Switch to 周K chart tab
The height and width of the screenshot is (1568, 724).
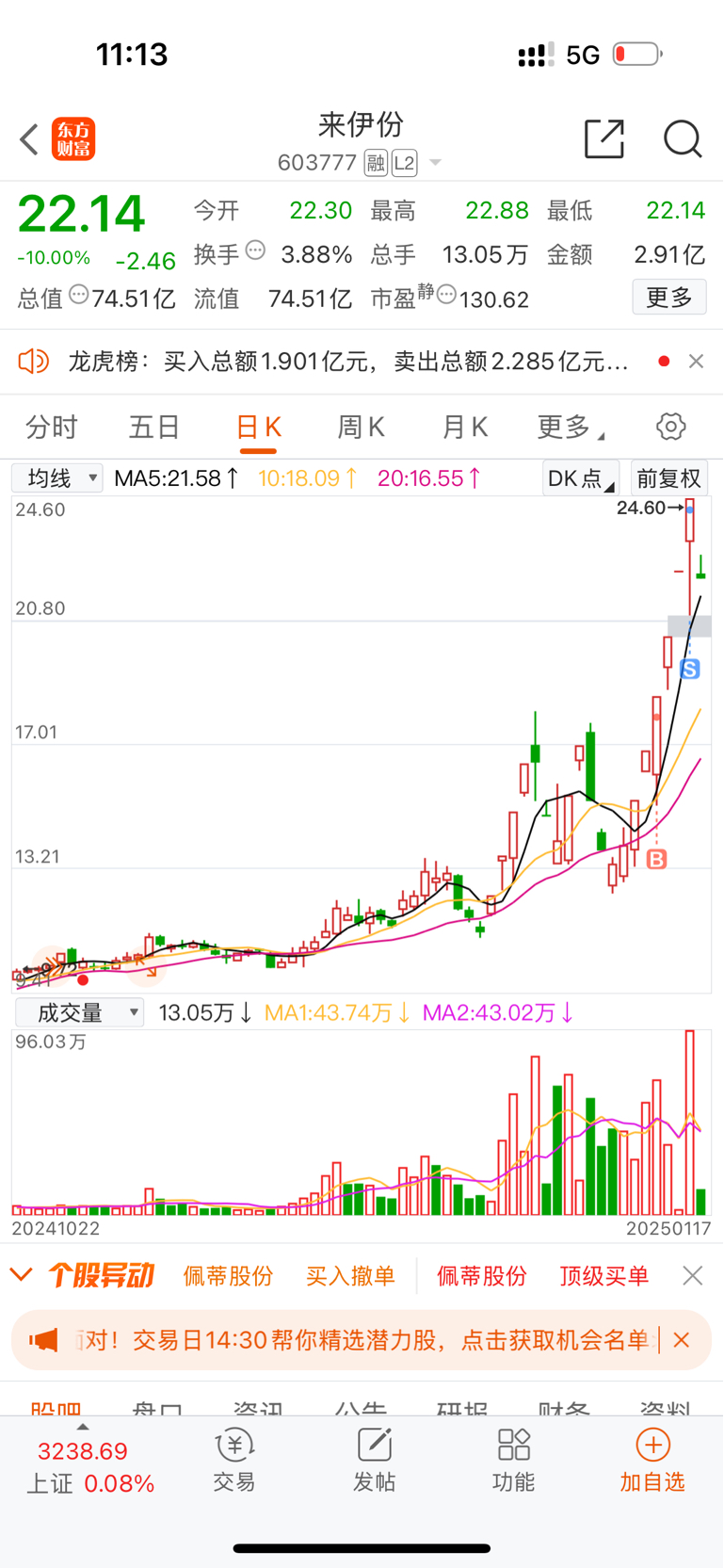tap(361, 428)
